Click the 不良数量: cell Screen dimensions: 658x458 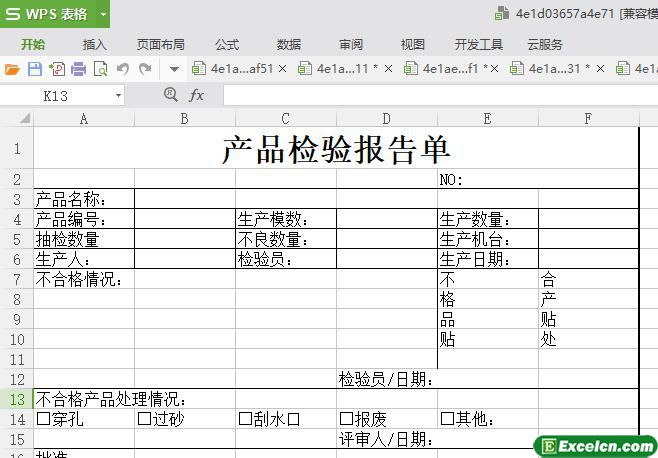[286, 240]
